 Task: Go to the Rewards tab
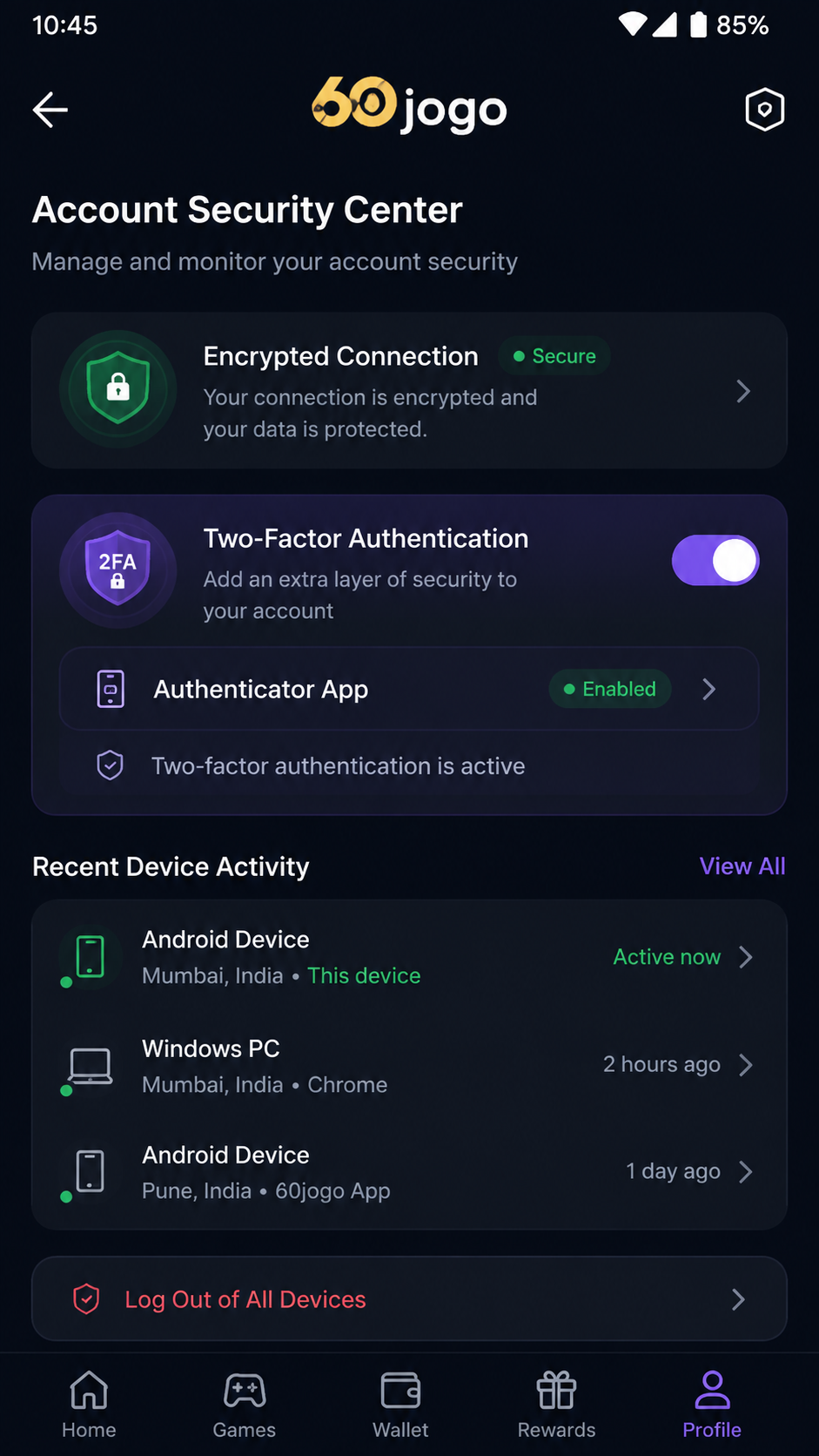[x=557, y=1405]
